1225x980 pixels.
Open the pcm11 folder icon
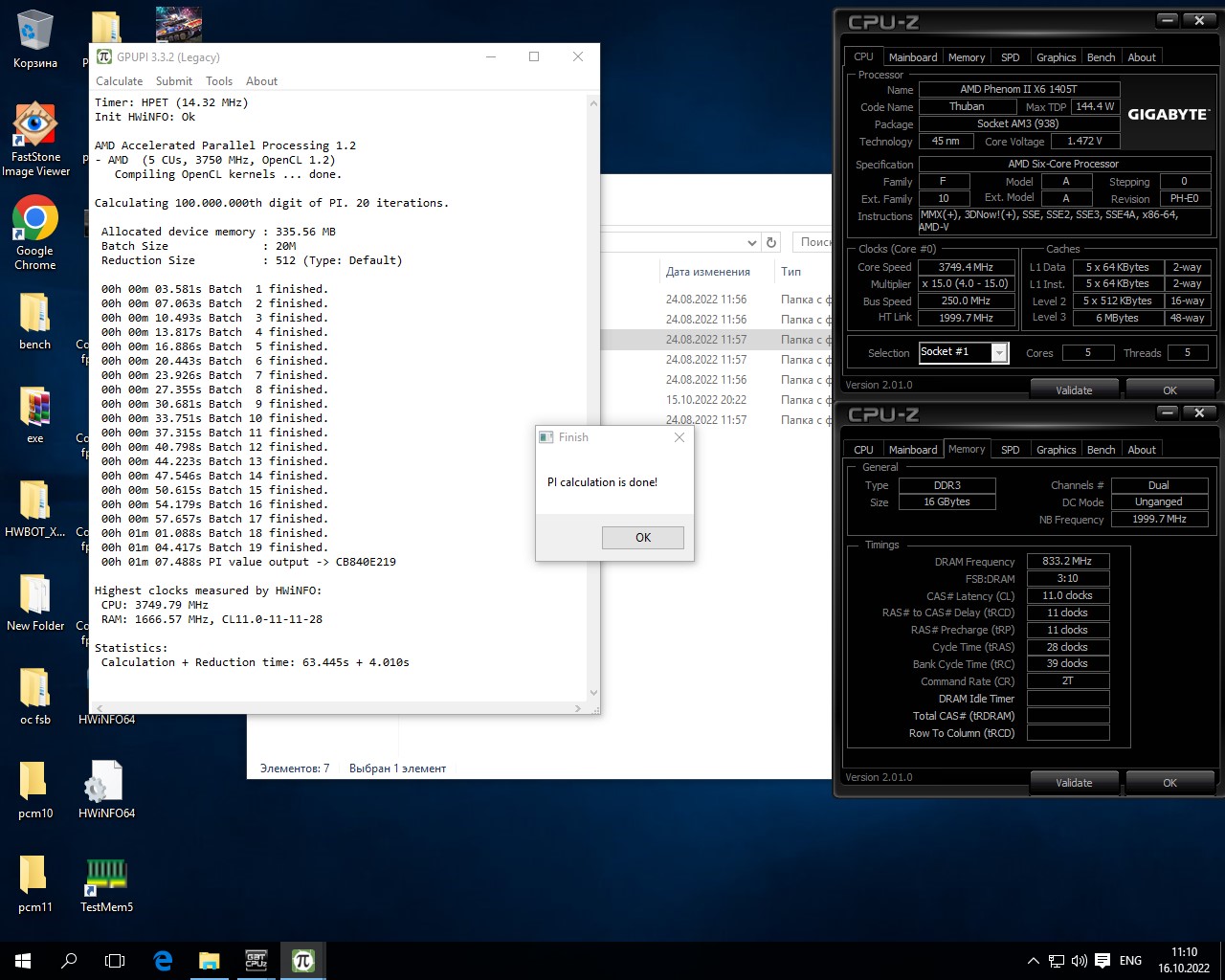(35, 883)
